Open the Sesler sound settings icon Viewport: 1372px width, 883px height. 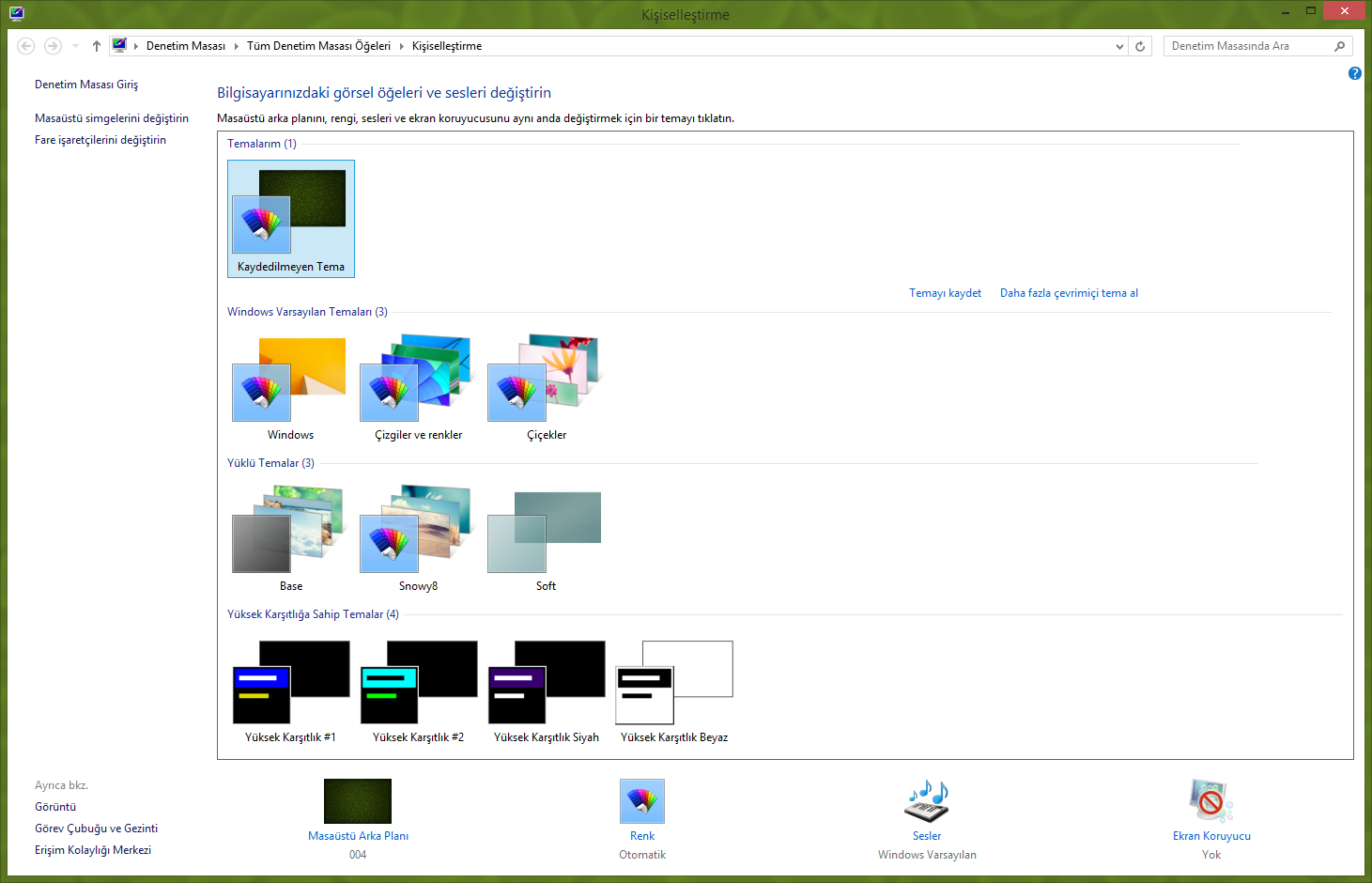click(926, 801)
